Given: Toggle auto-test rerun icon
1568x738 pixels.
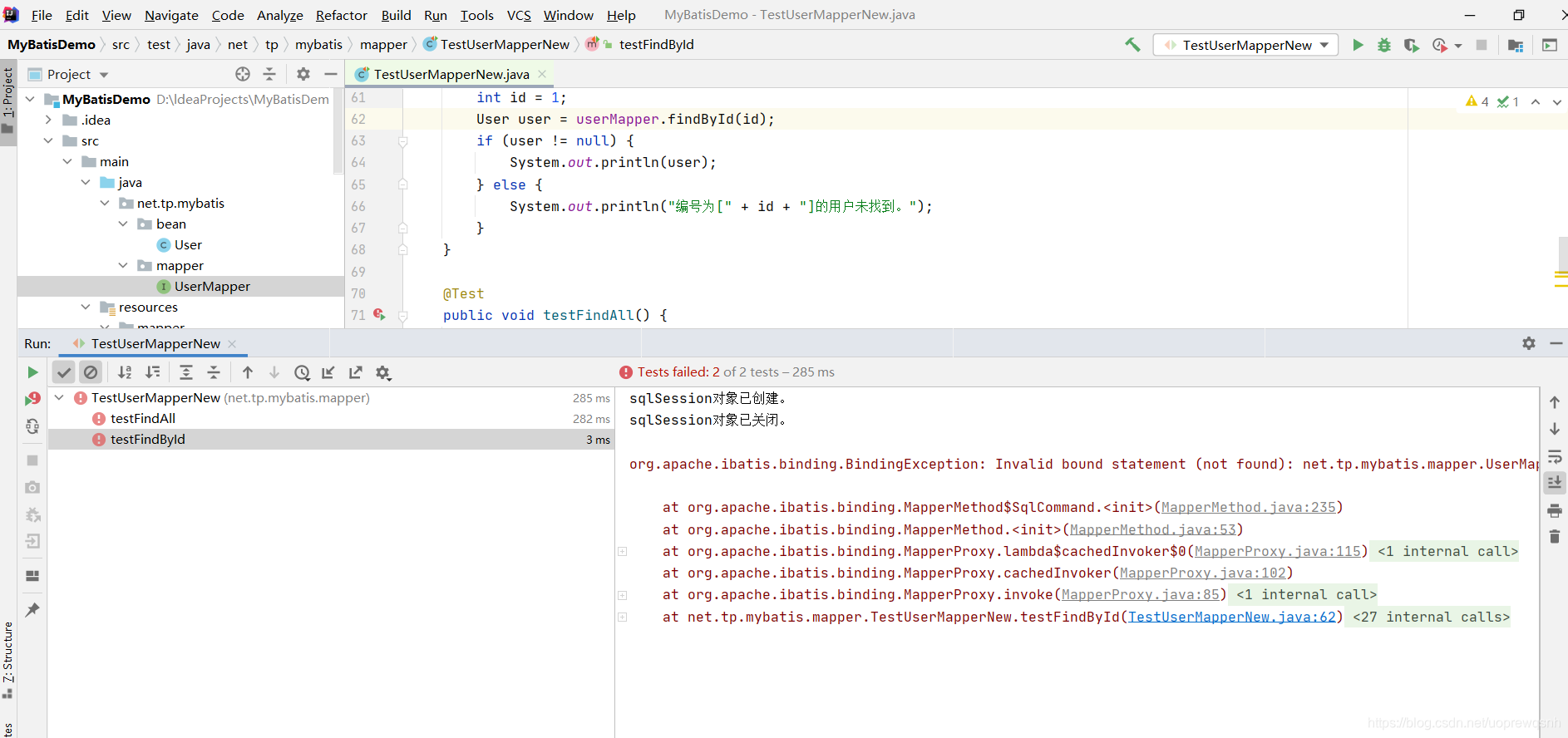Looking at the screenshot, I should 32,426.
